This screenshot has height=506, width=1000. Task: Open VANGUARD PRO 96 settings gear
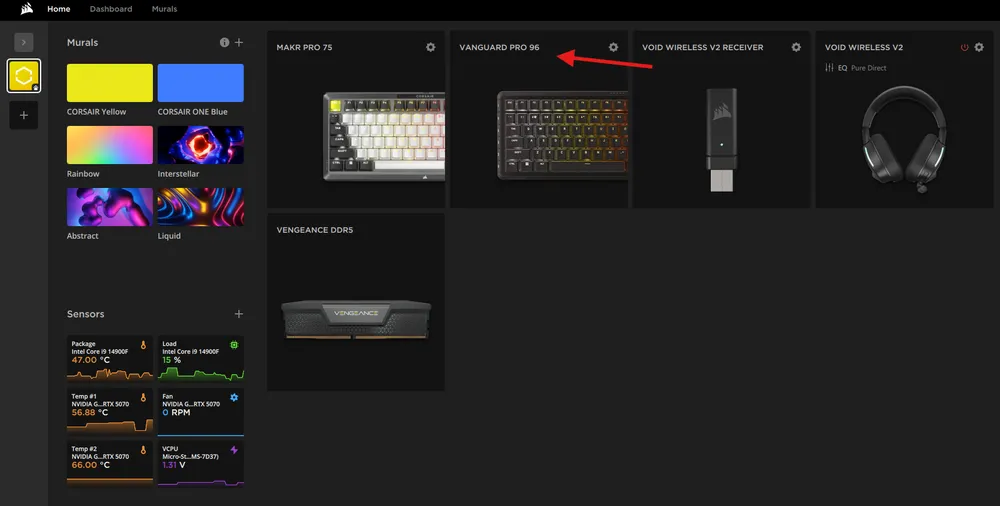tap(614, 47)
